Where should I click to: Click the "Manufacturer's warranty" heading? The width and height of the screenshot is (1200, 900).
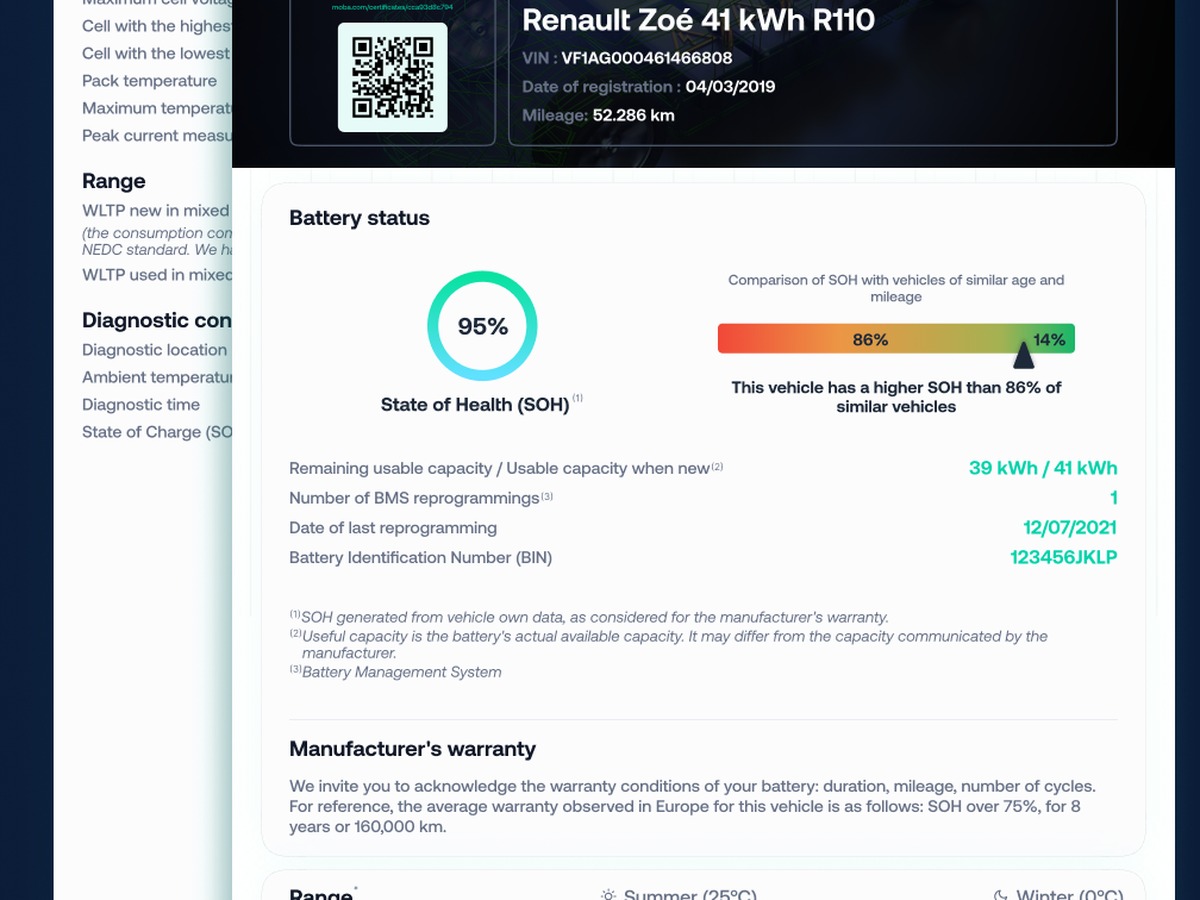pyautogui.click(x=412, y=749)
